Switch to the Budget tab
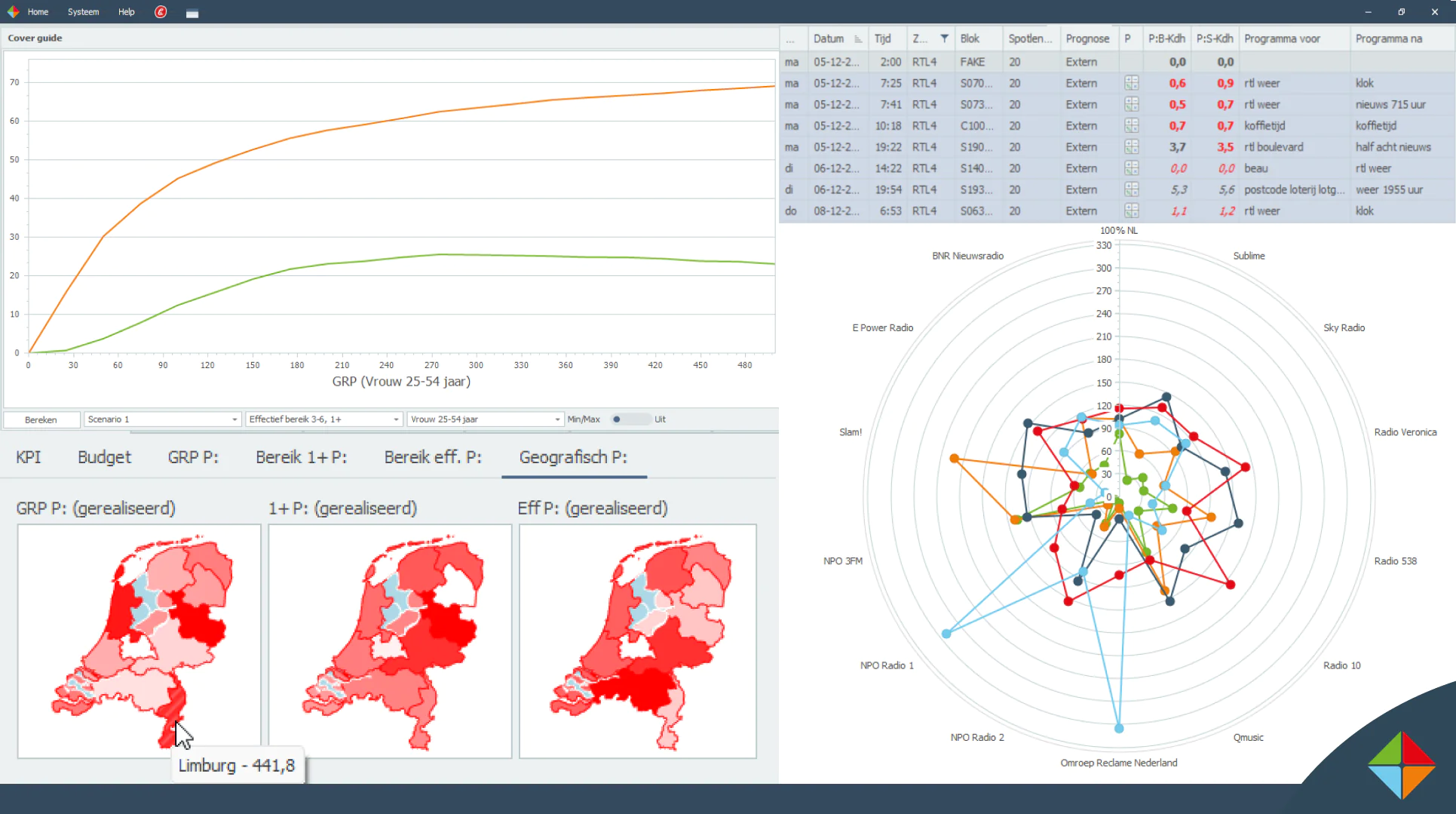Screen dimensions: 1456x814 point(104,457)
